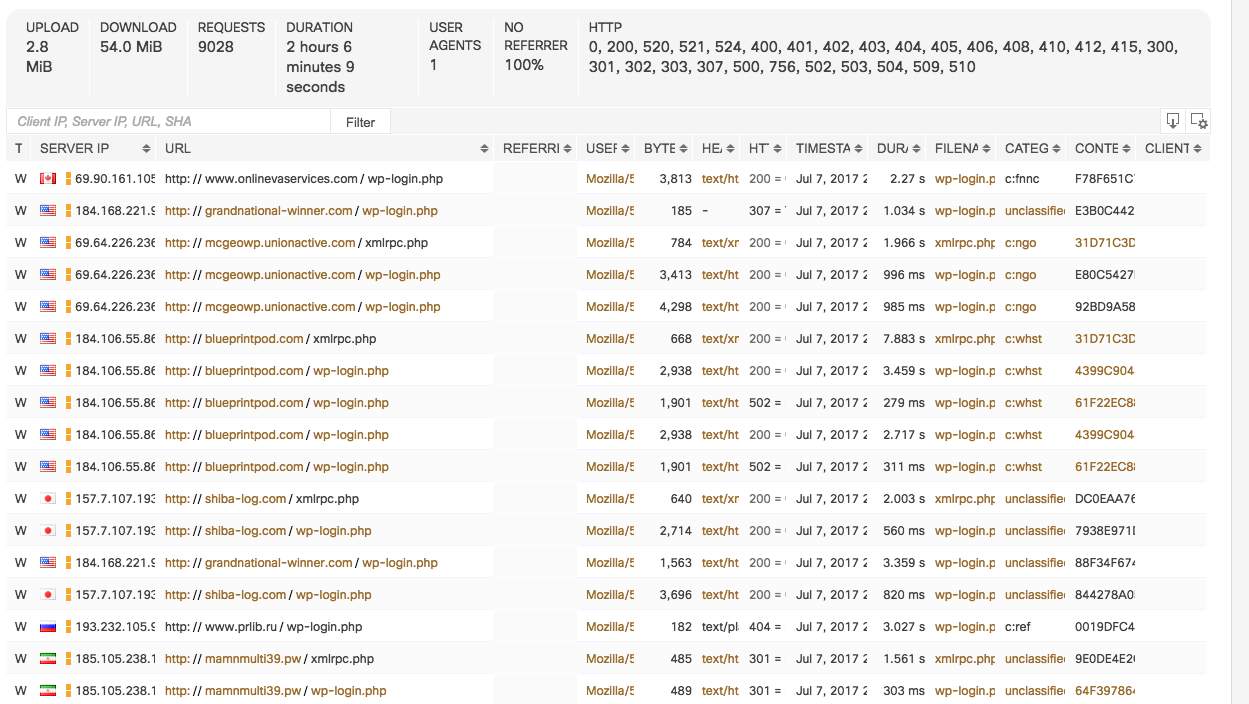Click the US flag in the blueprintpod.com xmlrpc.php row

click(x=47, y=339)
